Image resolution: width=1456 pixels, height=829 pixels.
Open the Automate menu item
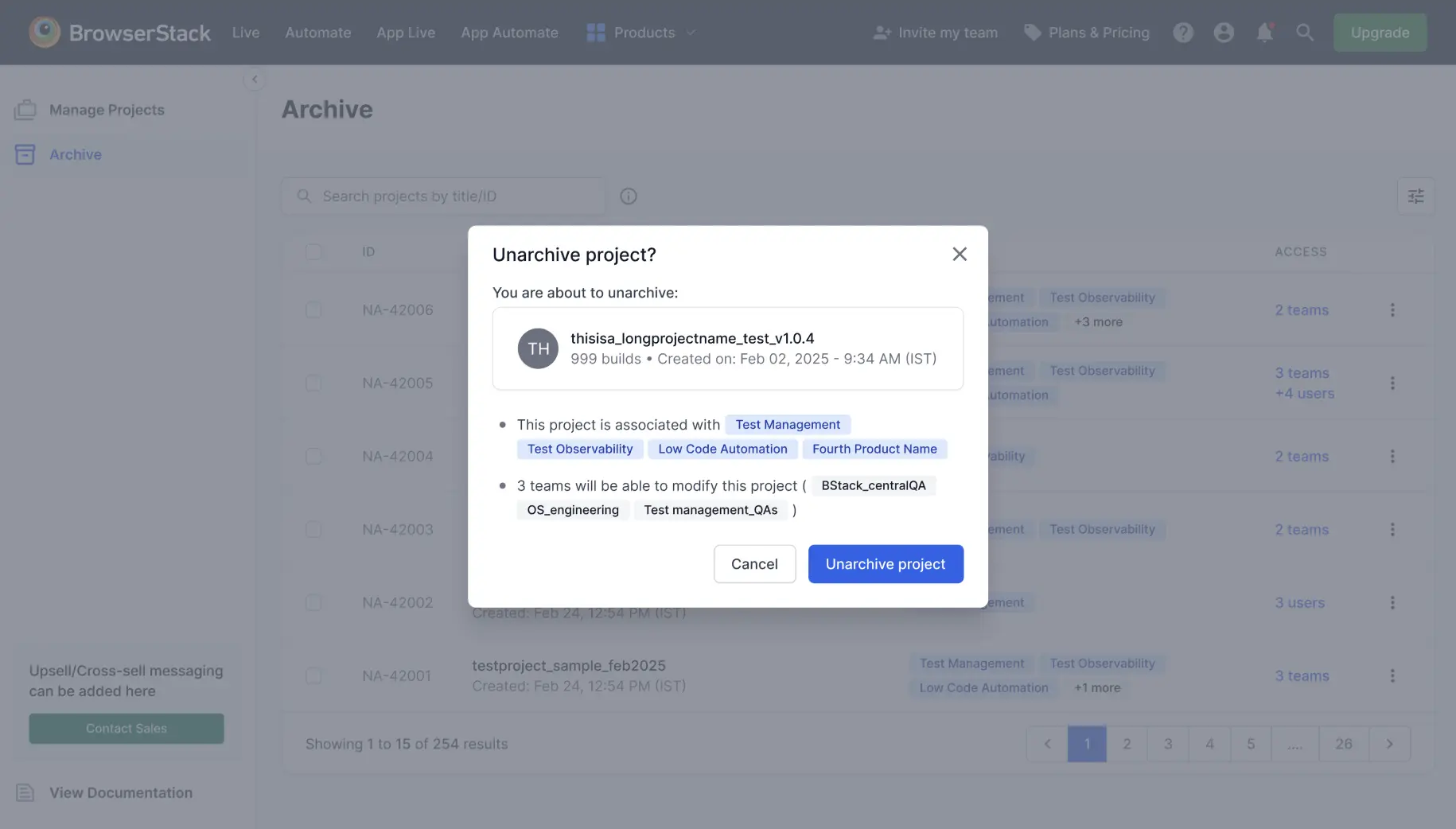click(x=318, y=33)
